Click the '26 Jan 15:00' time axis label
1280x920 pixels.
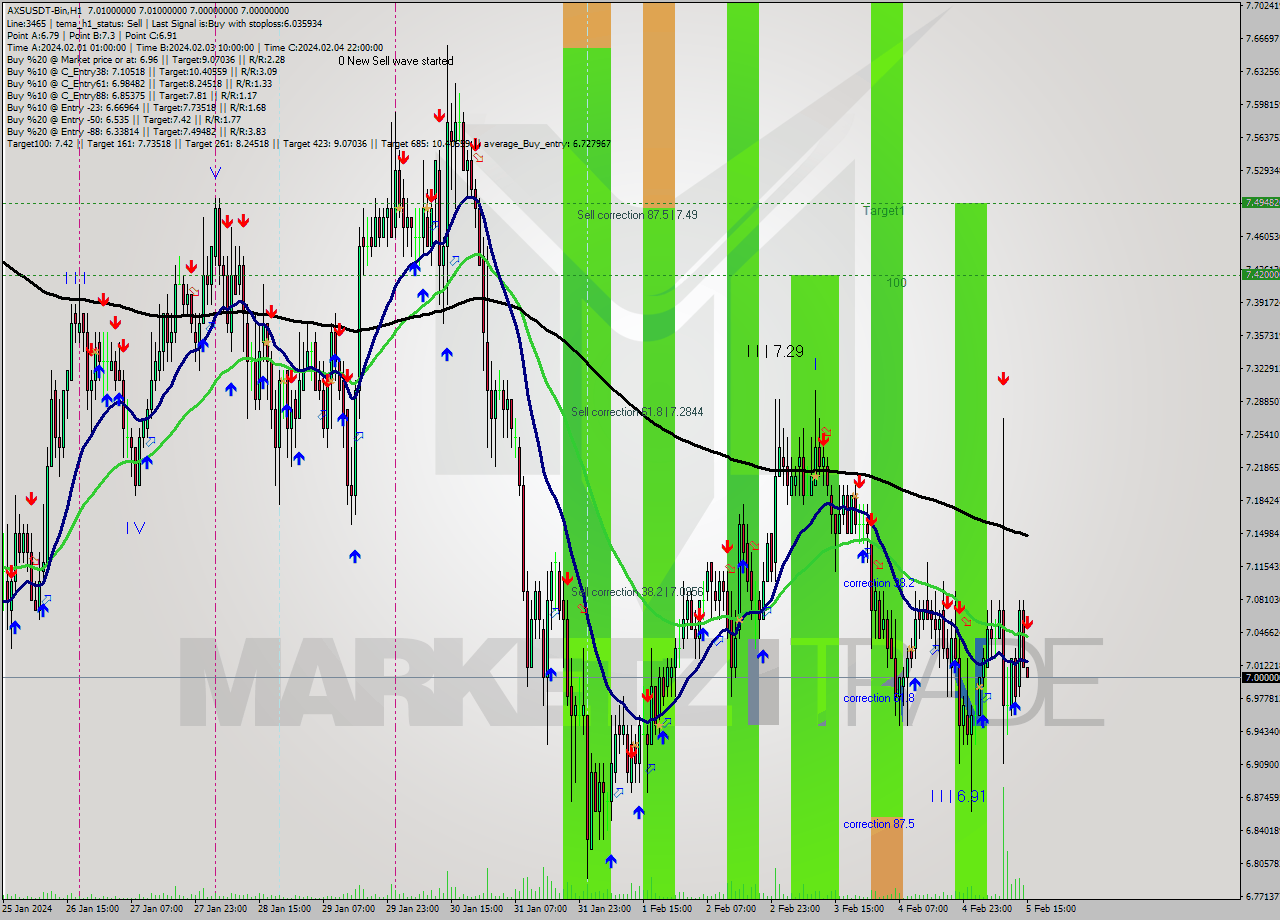click(93, 909)
